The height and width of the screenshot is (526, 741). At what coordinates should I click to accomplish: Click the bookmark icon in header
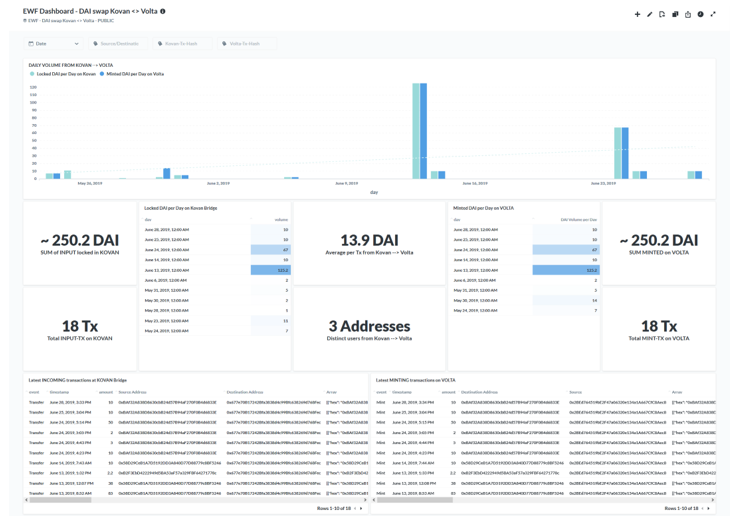(662, 15)
